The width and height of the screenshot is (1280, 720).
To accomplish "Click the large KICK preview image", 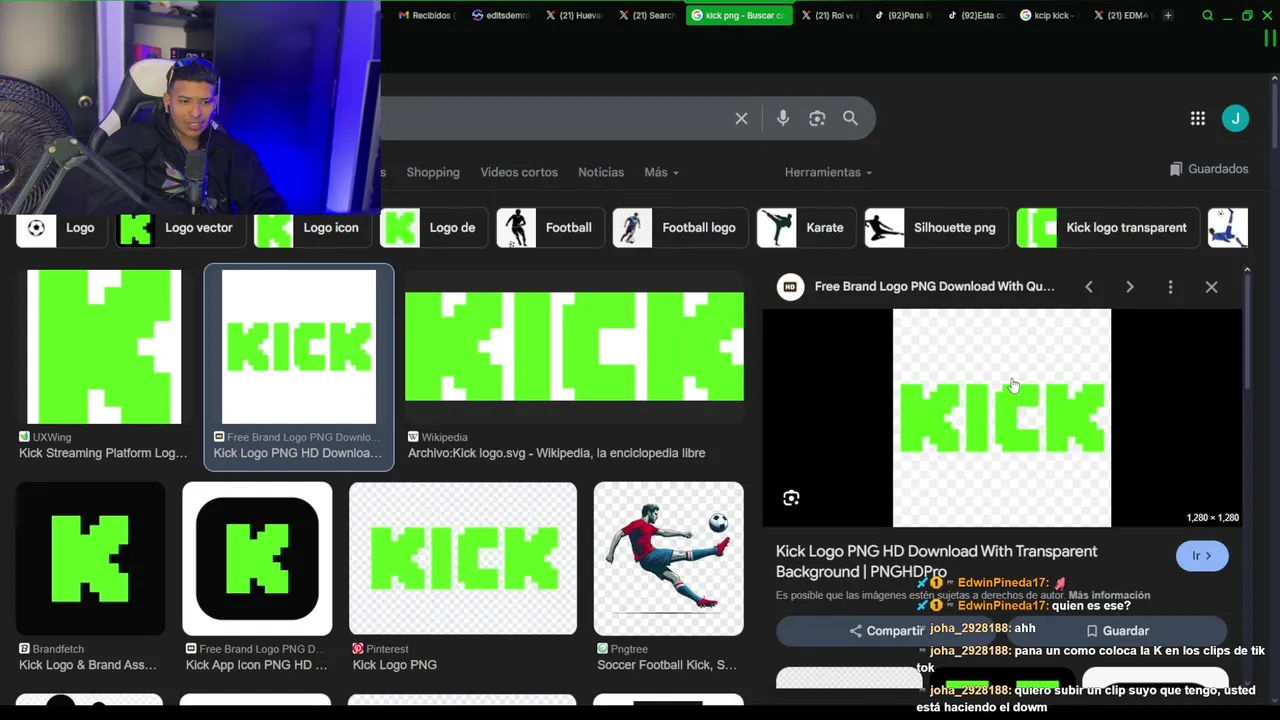I will click(1002, 418).
